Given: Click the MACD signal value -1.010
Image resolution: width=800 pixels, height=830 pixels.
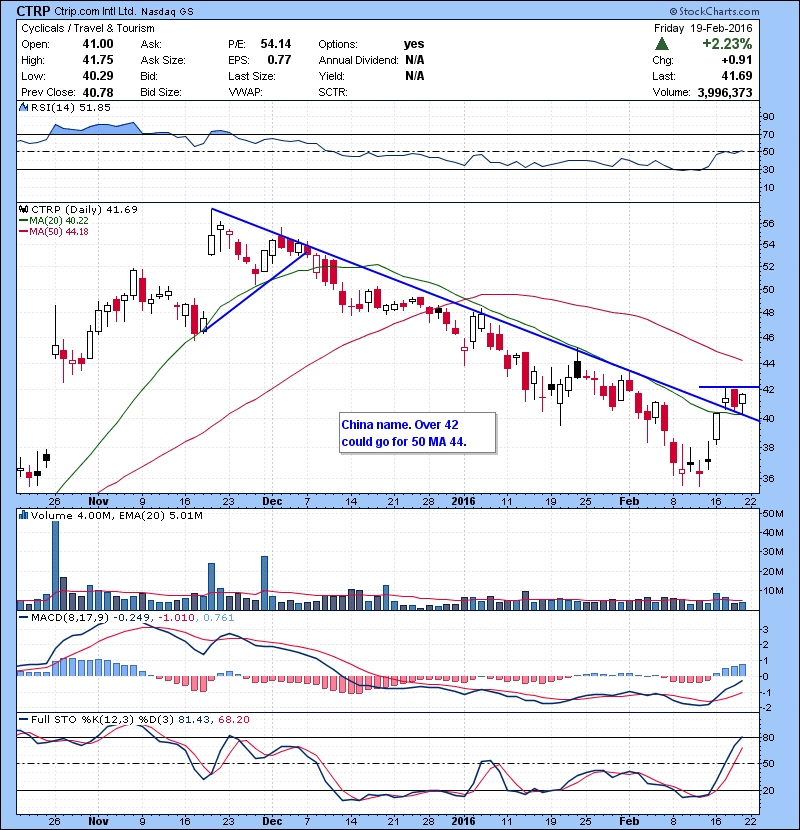Looking at the screenshot, I should coord(176,617).
